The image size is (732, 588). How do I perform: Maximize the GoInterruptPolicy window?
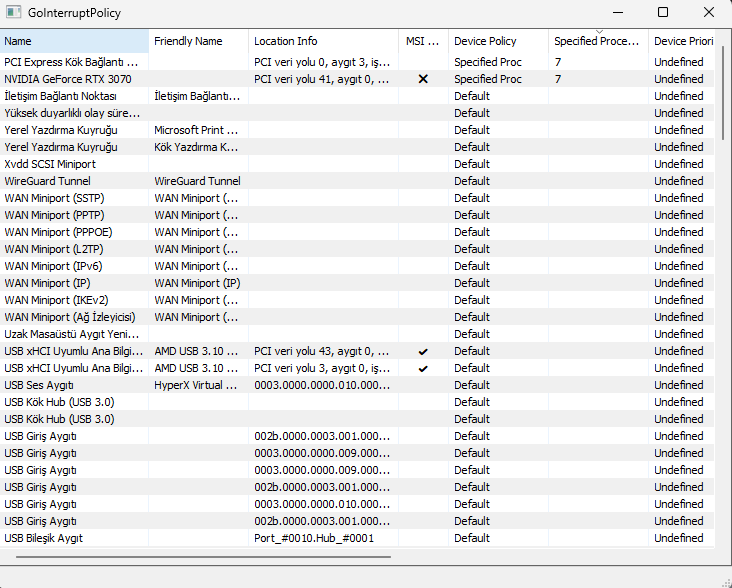pyautogui.click(x=662, y=13)
